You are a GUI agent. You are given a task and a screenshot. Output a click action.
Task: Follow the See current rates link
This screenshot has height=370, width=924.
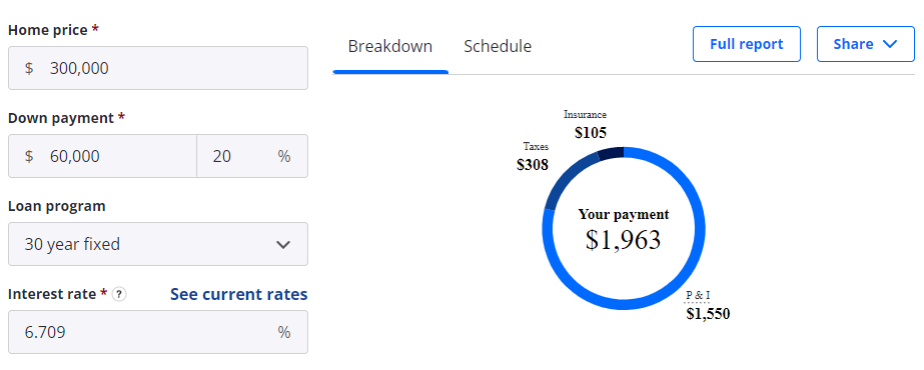point(239,294)
